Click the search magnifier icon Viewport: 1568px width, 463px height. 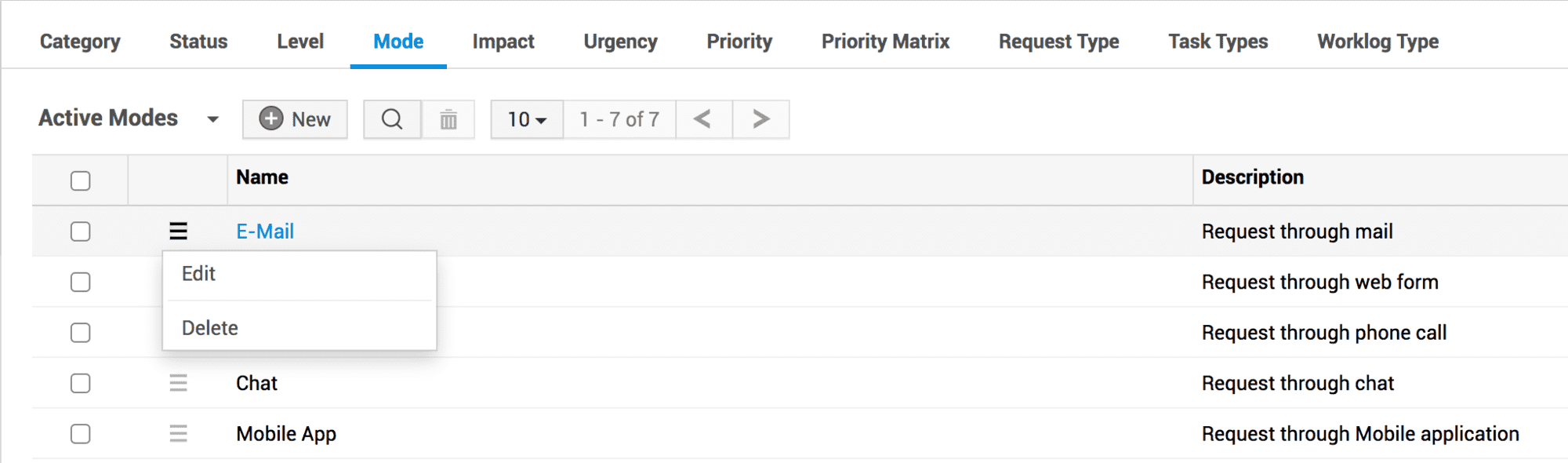coord(392,119)
